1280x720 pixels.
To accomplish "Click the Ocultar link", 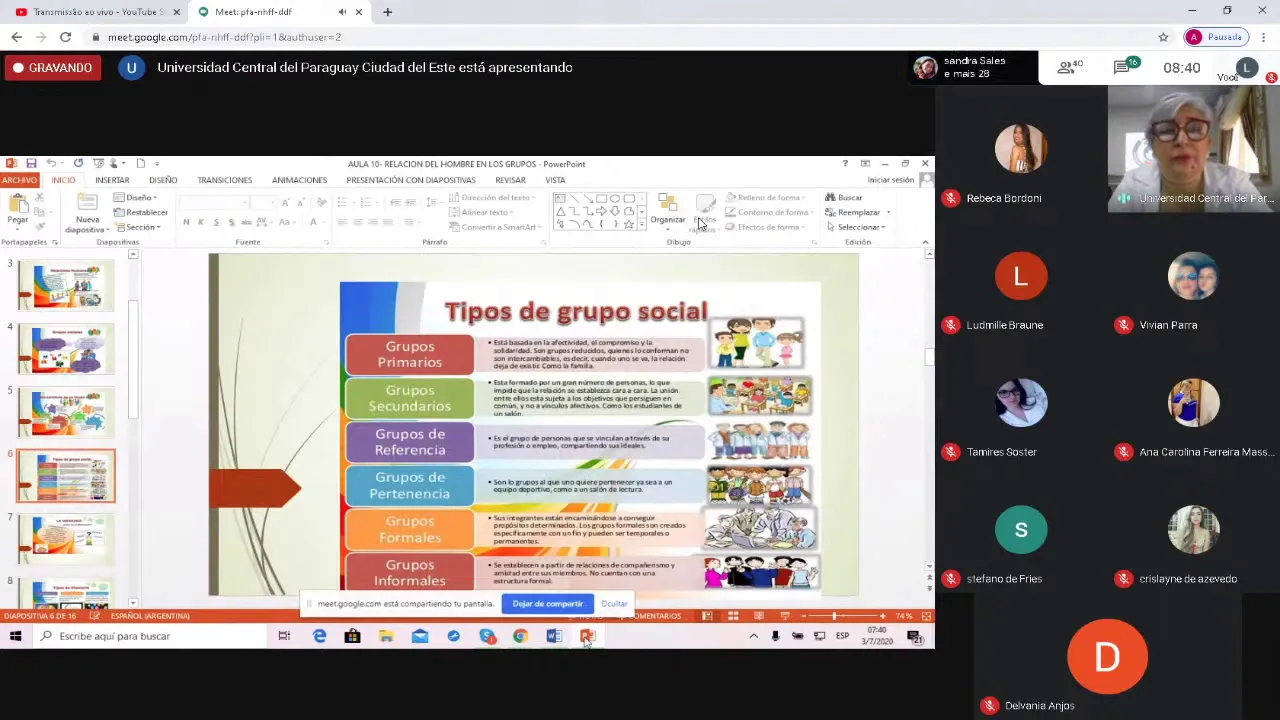I will pos(614,604).
